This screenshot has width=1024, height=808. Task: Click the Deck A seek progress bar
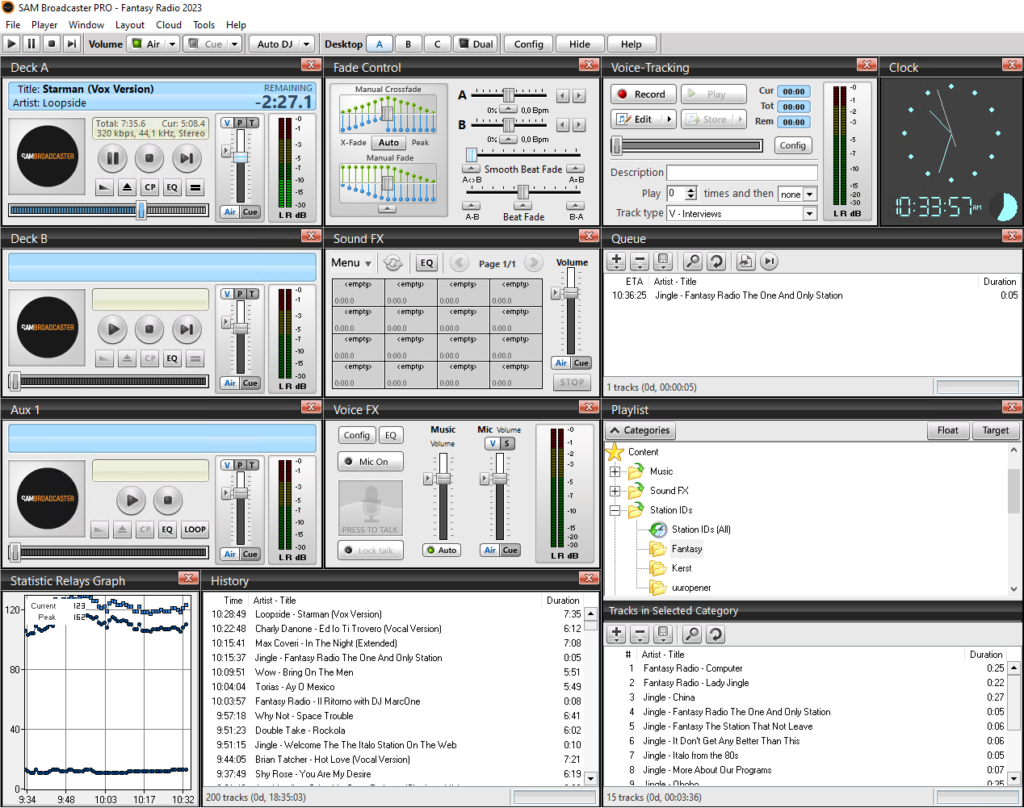tap(108, 210)
